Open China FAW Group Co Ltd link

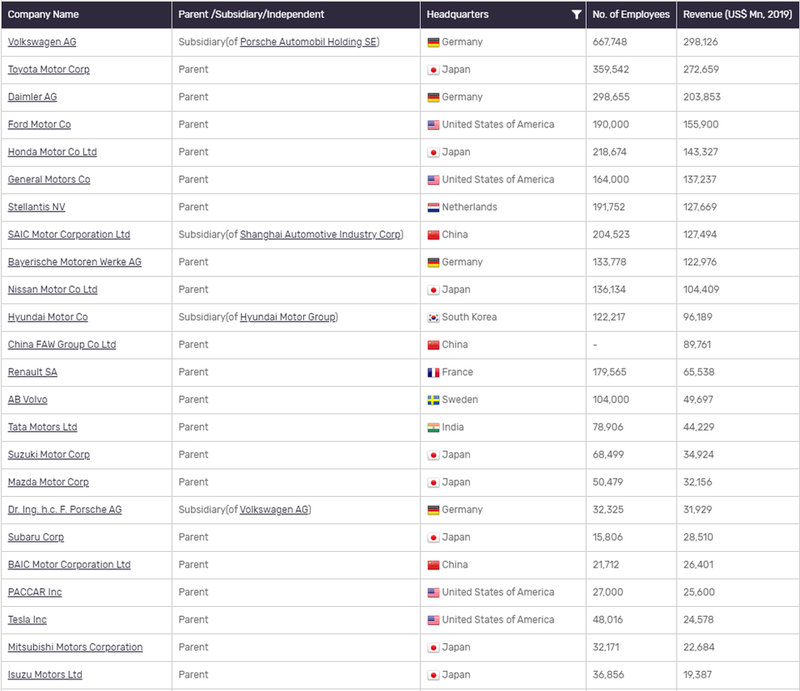click(x=62, y=345)
